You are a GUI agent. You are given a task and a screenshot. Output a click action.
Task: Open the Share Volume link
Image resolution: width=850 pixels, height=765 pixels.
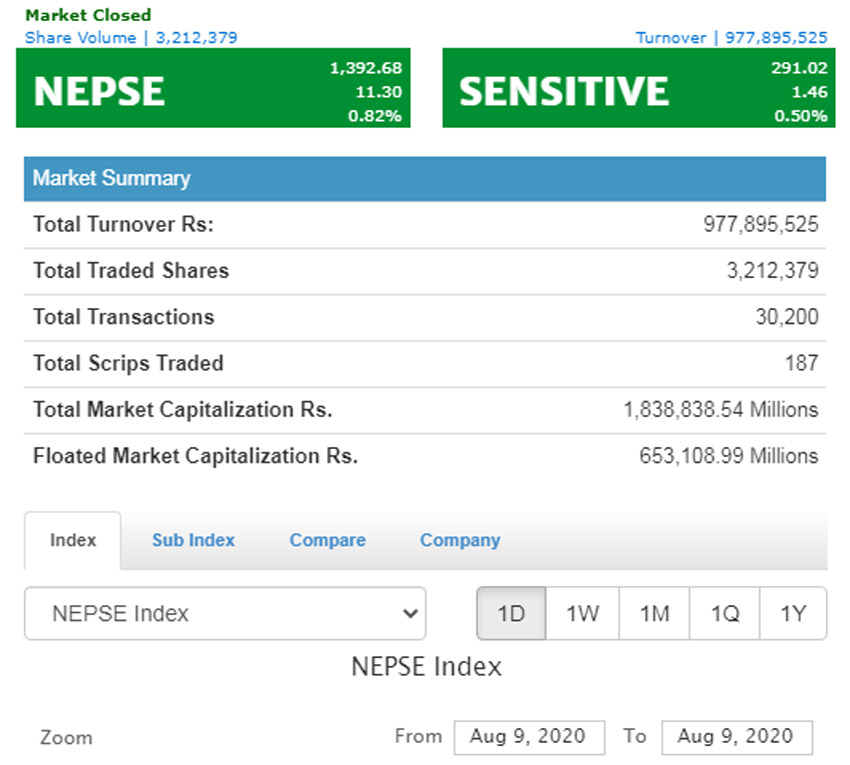(x=131, y=37)
